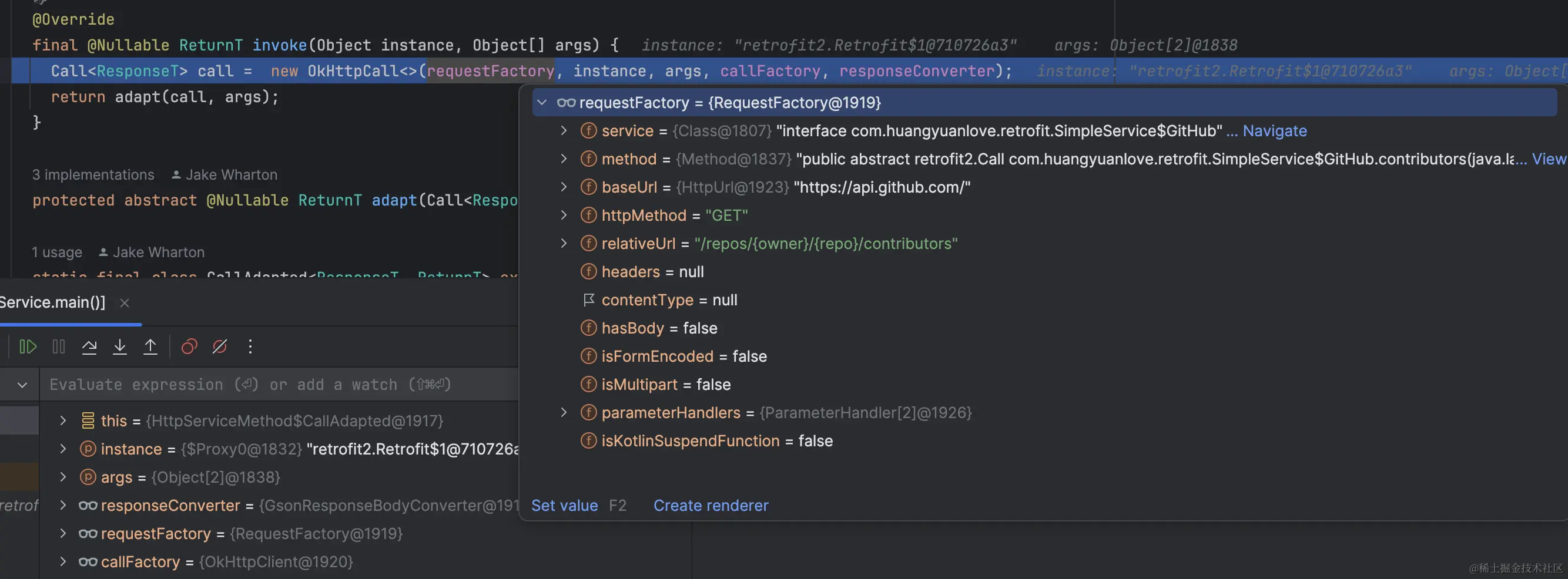
Task: Select 'hasBody = false' row in popup
Action: point(1043,328)
